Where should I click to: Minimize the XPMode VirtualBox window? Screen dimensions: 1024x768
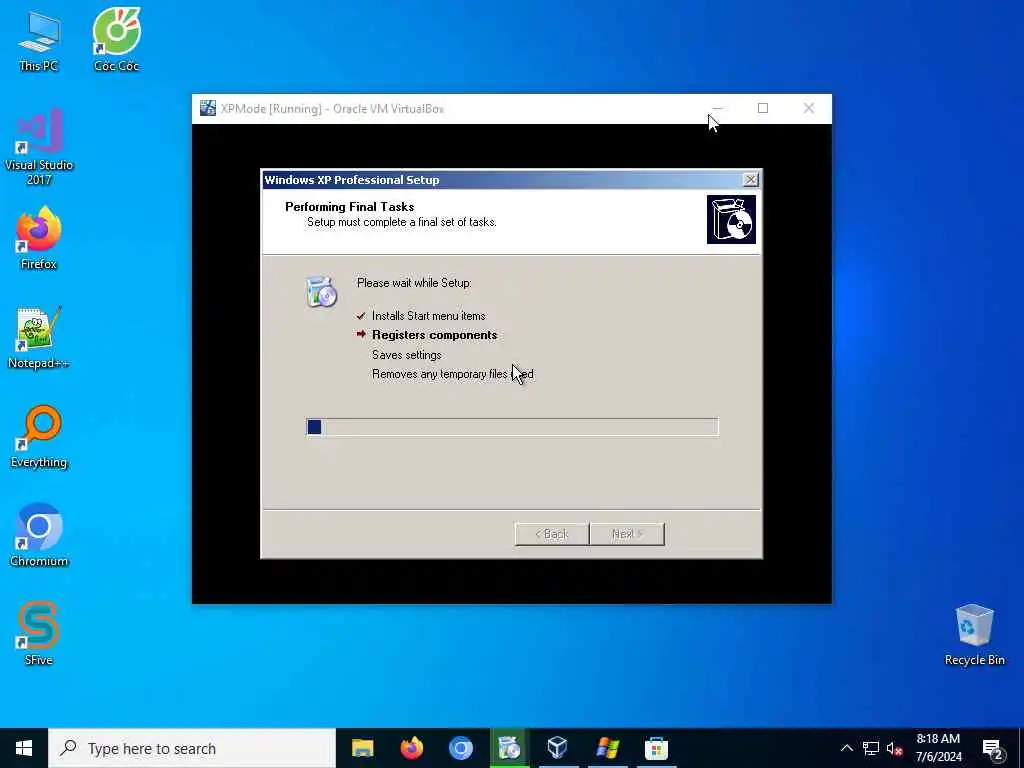[717, 108]
